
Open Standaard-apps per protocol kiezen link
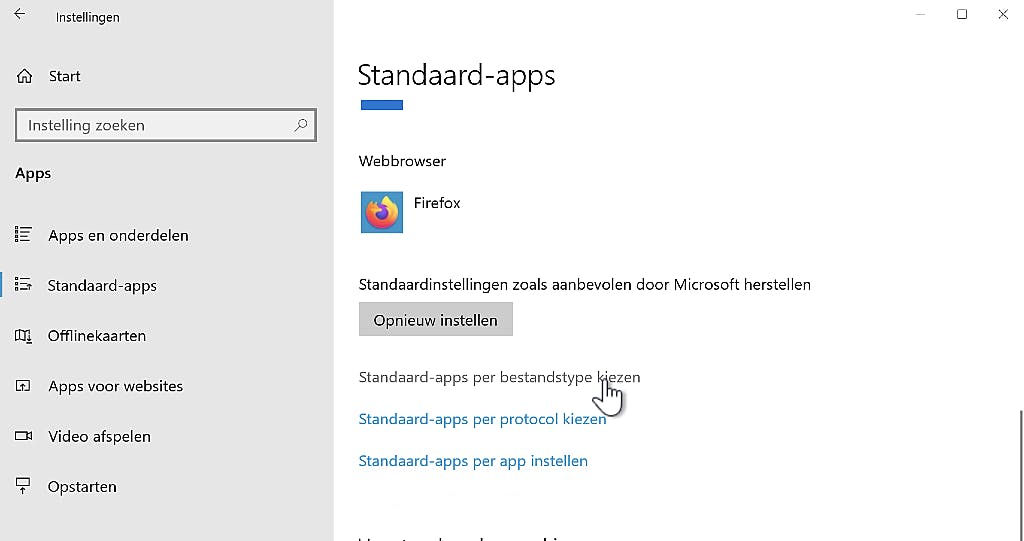click(x=482, y=419)
